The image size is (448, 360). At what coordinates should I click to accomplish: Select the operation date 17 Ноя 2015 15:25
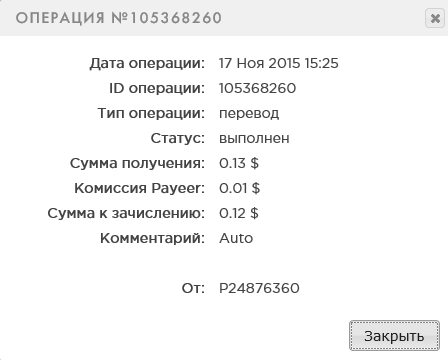pos(279,63)
